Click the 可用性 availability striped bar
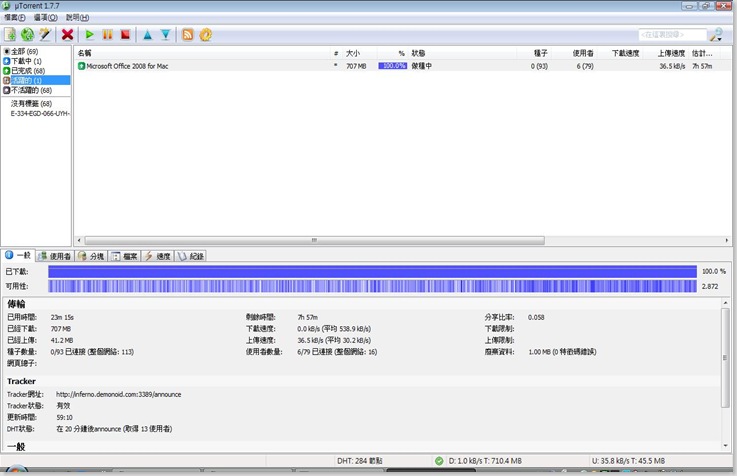This screenshot has width=737, height=476. (372, 286)
